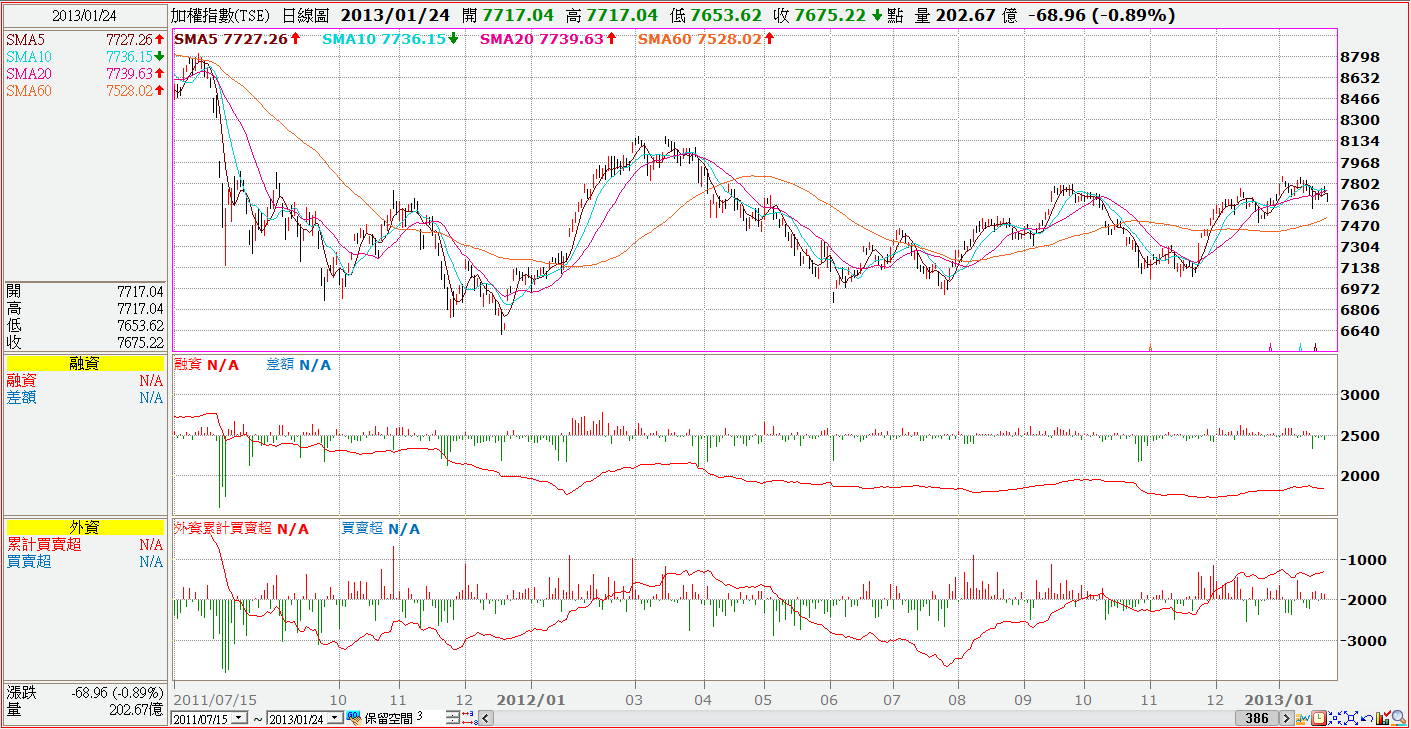Click the magnifying glass zoom icon
The width and height of the screenshot is (1411, 729).
pyautogui.click(x=1399, y=718)
